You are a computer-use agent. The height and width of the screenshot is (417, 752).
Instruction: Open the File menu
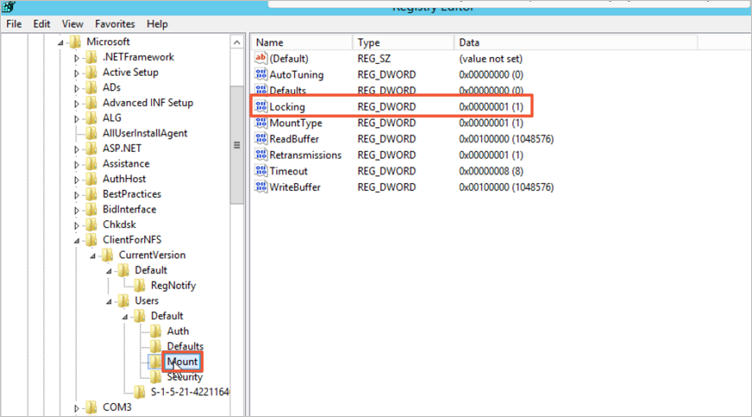tap(14, 24)
